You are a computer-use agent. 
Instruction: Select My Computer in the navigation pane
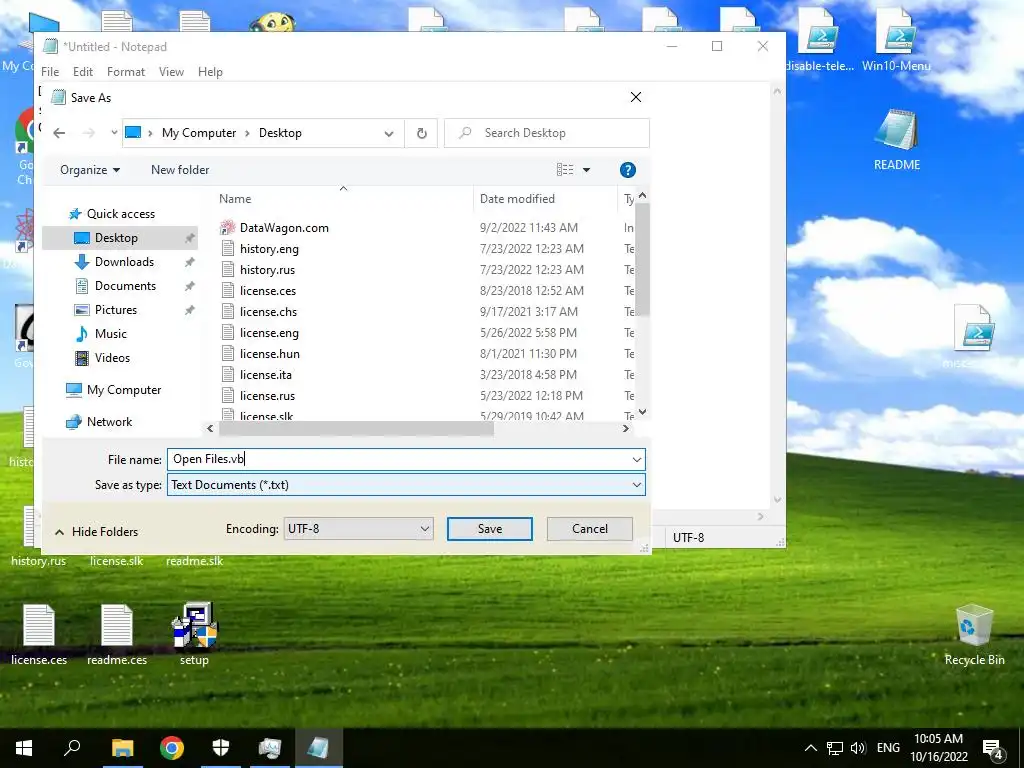[123, 390]
